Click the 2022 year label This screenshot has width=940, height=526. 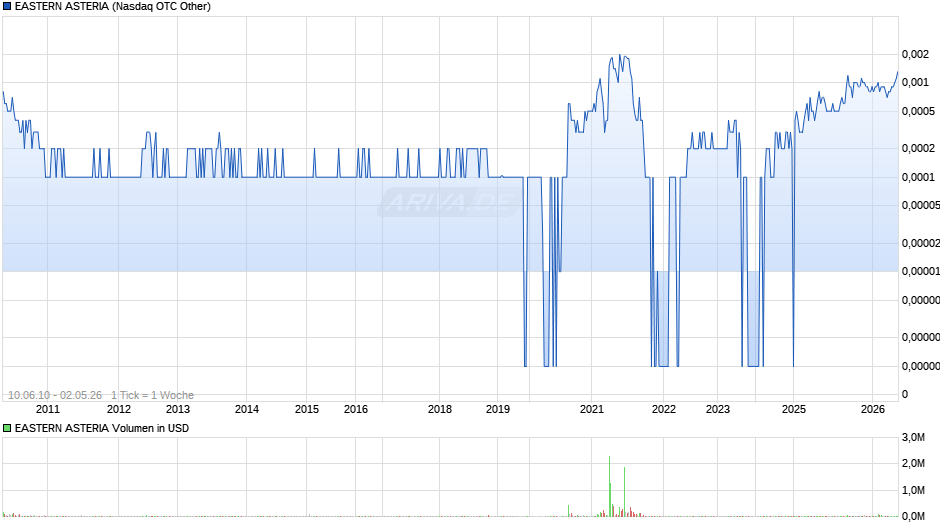pos(664,409)
